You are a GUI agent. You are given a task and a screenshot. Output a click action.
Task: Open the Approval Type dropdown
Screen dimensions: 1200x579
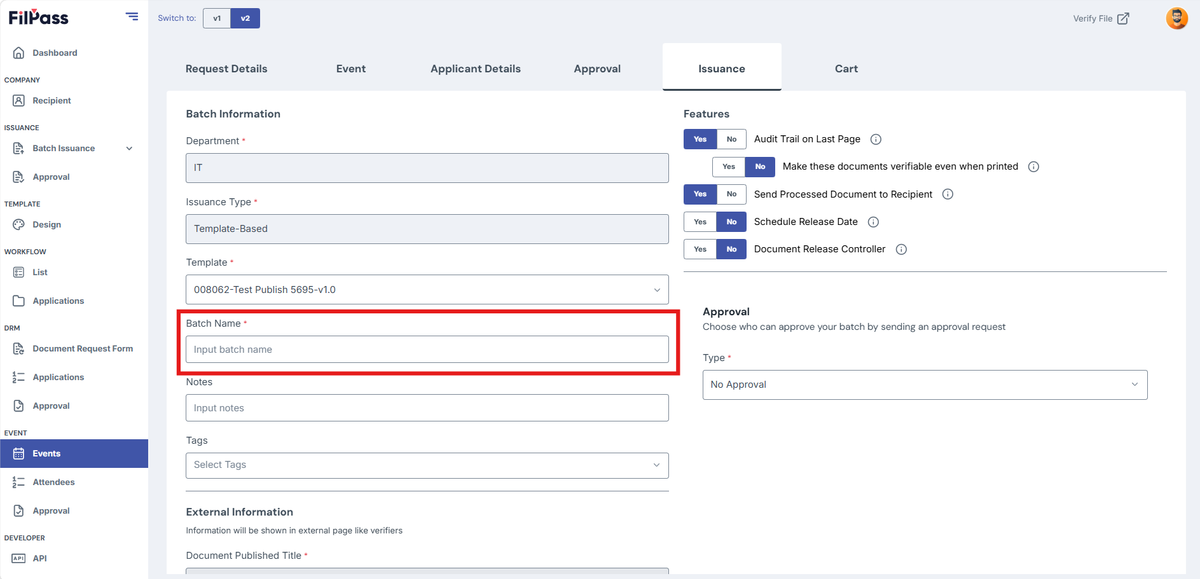click(925, 385)
